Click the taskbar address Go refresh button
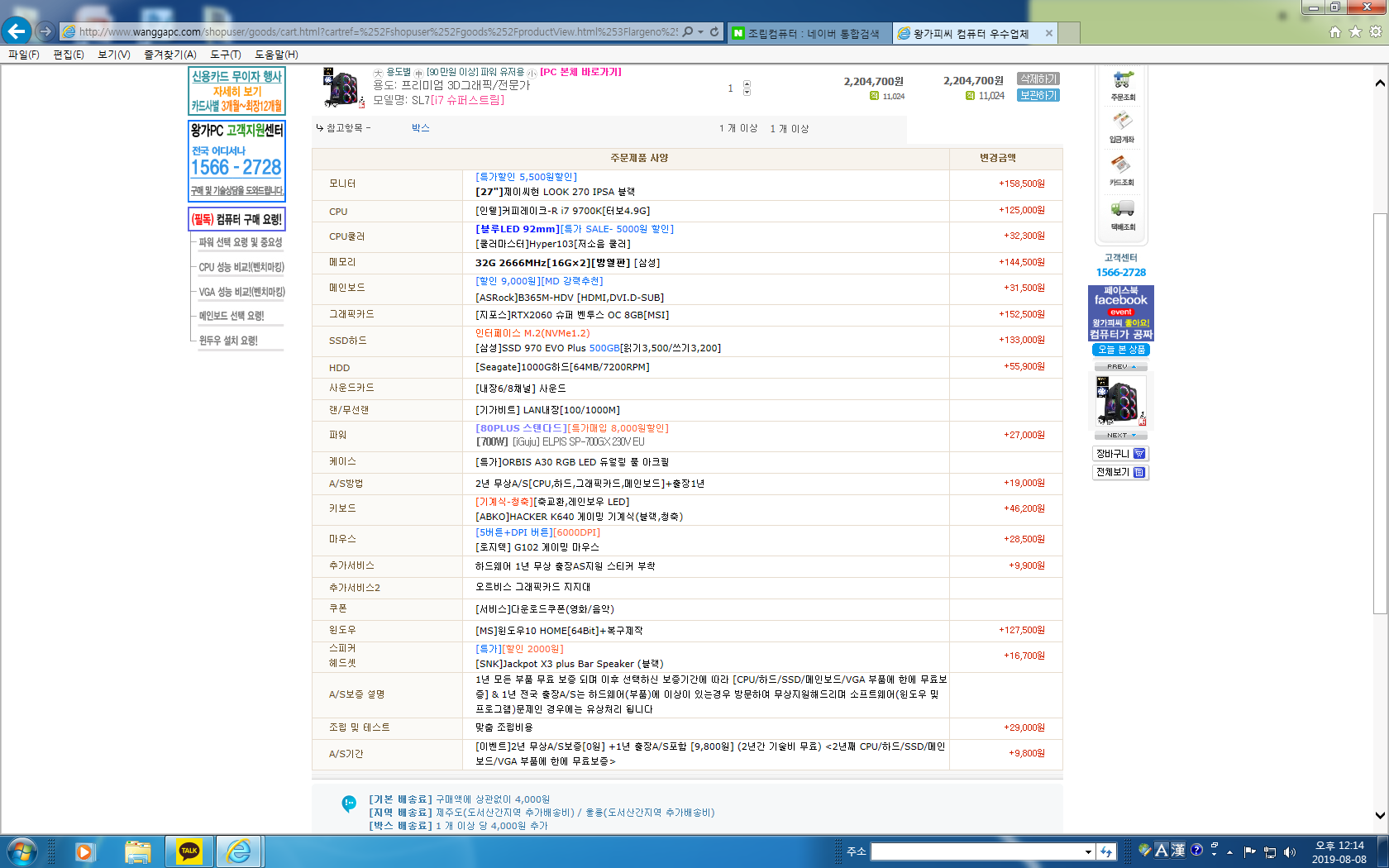 1106,851
